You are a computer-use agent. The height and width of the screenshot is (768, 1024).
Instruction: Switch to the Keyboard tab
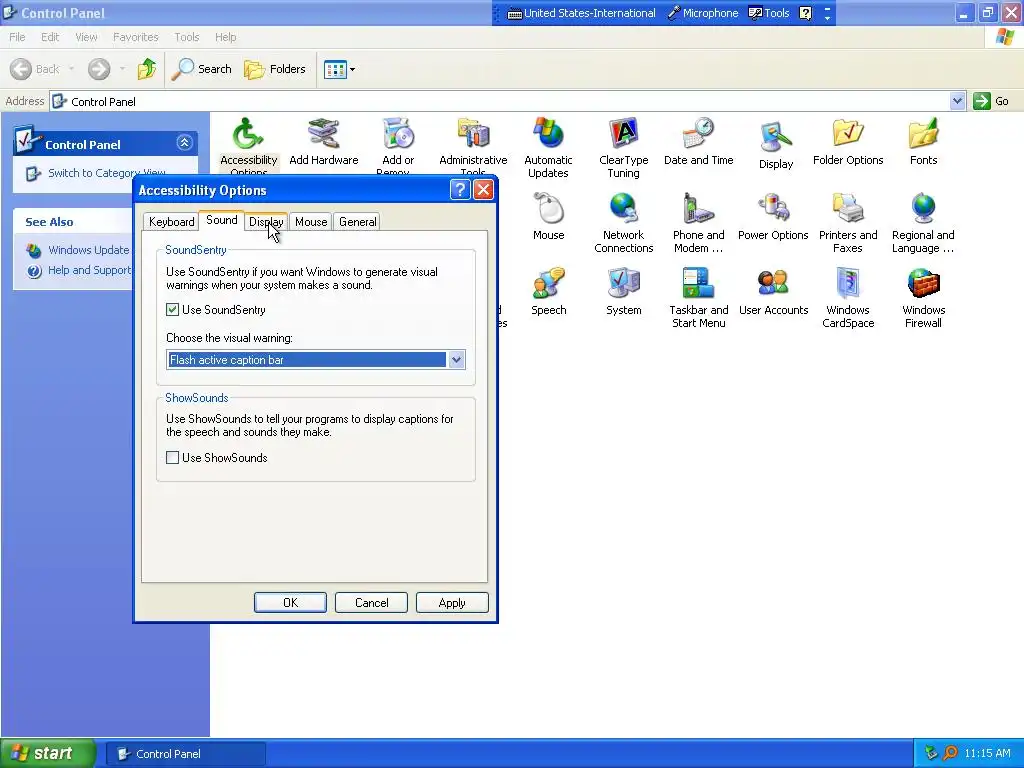point(171,221)
